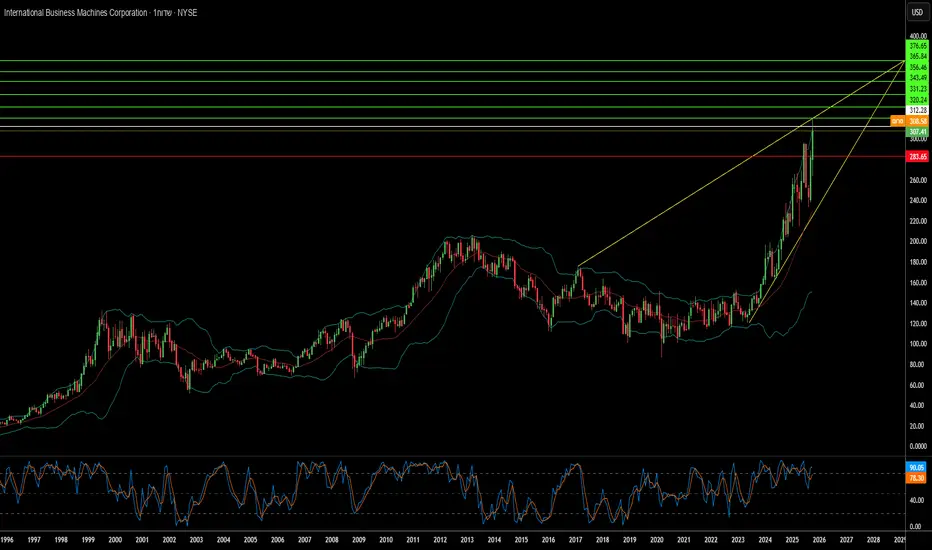Select 2026 on the time axis
The image size is (932, 550).
pos(818,540)
